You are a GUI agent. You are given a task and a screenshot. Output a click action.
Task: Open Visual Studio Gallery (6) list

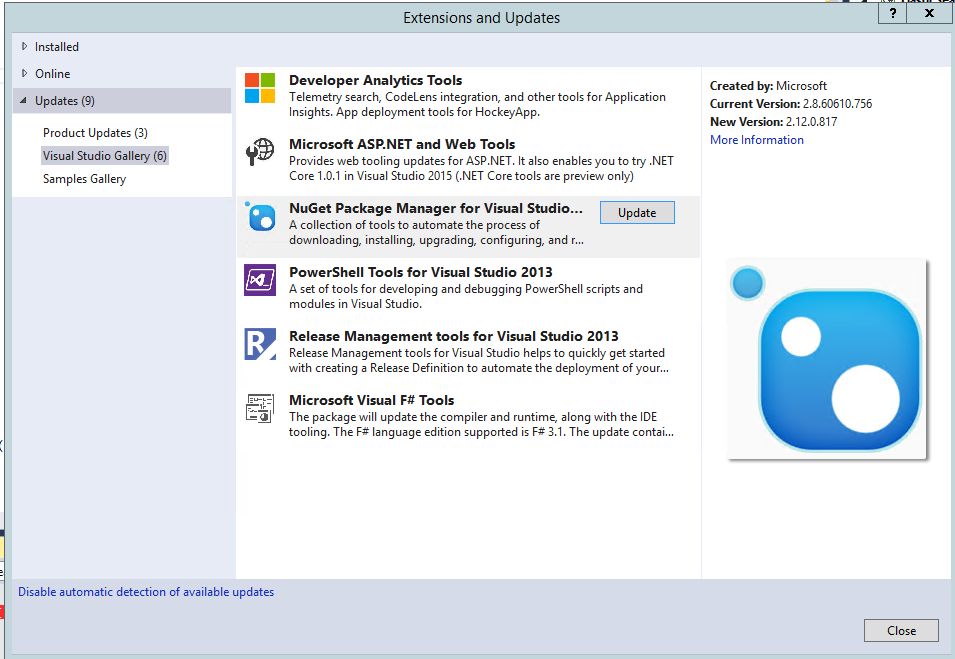[x=105, y=156]
